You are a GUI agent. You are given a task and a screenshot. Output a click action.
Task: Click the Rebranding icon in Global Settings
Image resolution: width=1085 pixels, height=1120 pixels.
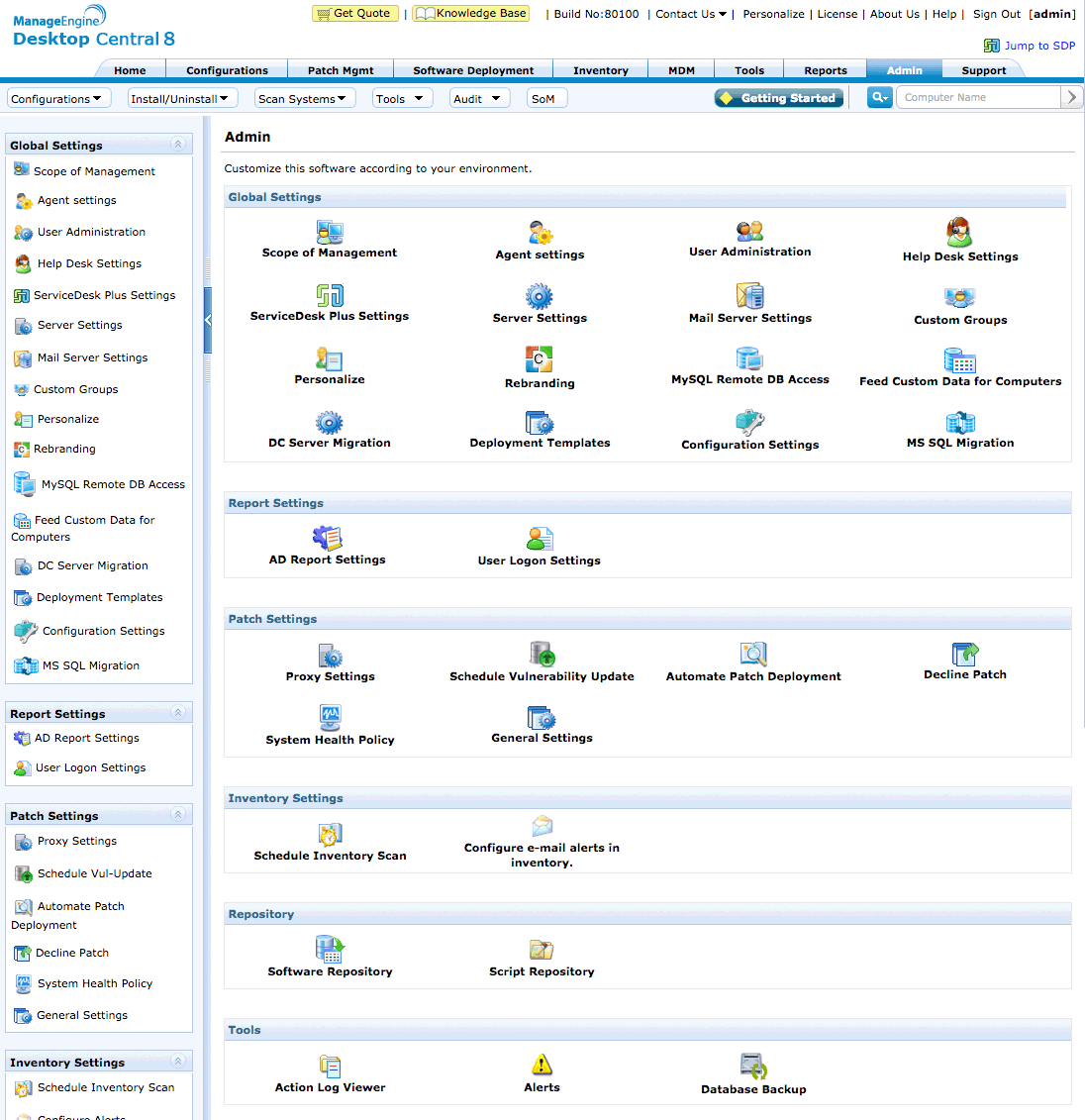click(540, 359)
